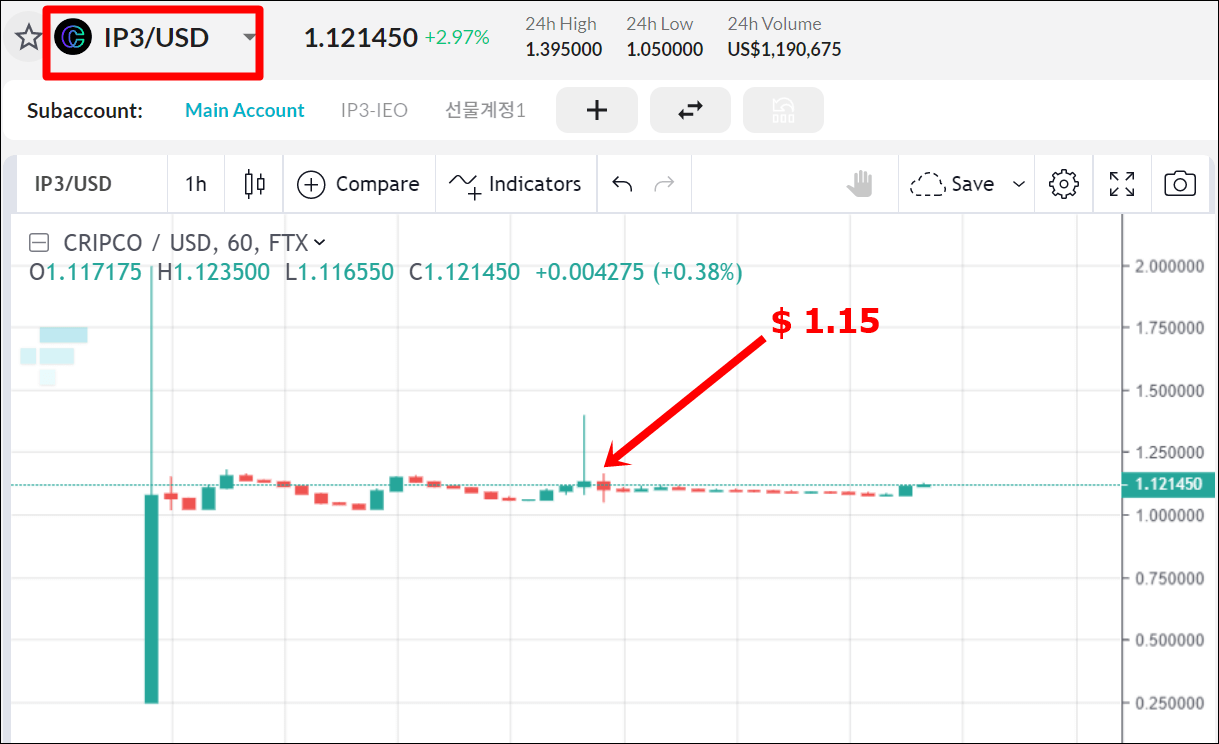This screenshot has height=744, width=1219.
Task: Click the legend close value C1.121450
Action: tap(465, 272)
